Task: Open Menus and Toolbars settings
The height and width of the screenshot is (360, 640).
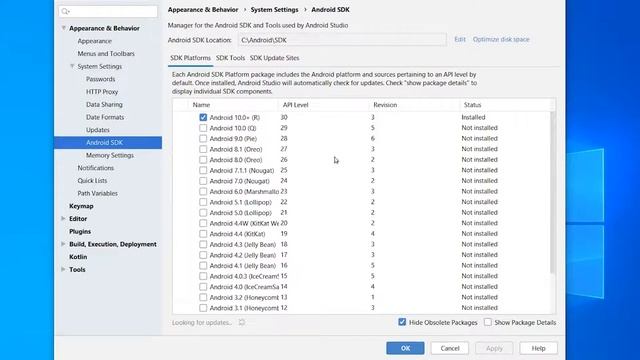Action: tap(106, 53)
